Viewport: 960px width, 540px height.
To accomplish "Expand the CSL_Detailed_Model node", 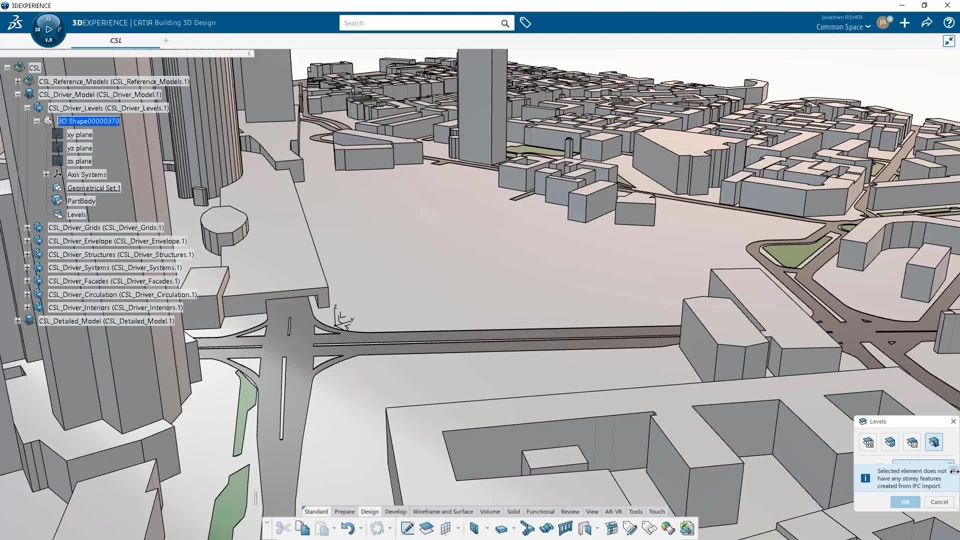I will click(x=17, y=321).
